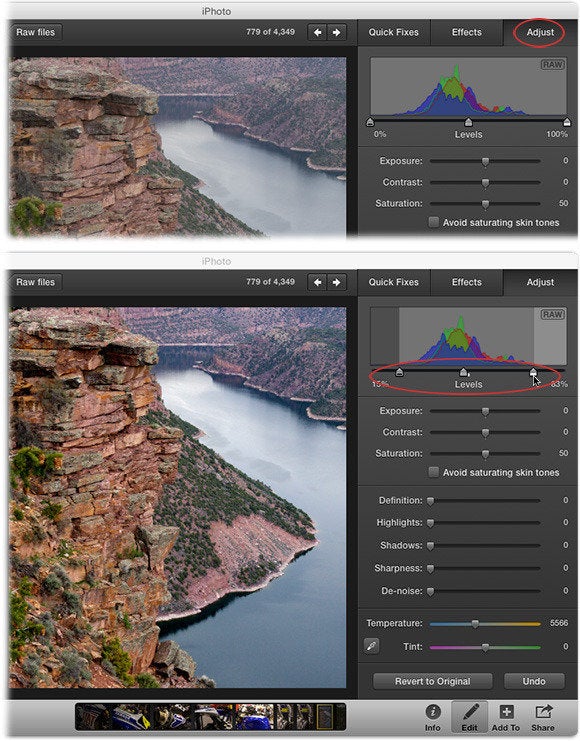Select black point handle in upper Levels

click(370, 122)
